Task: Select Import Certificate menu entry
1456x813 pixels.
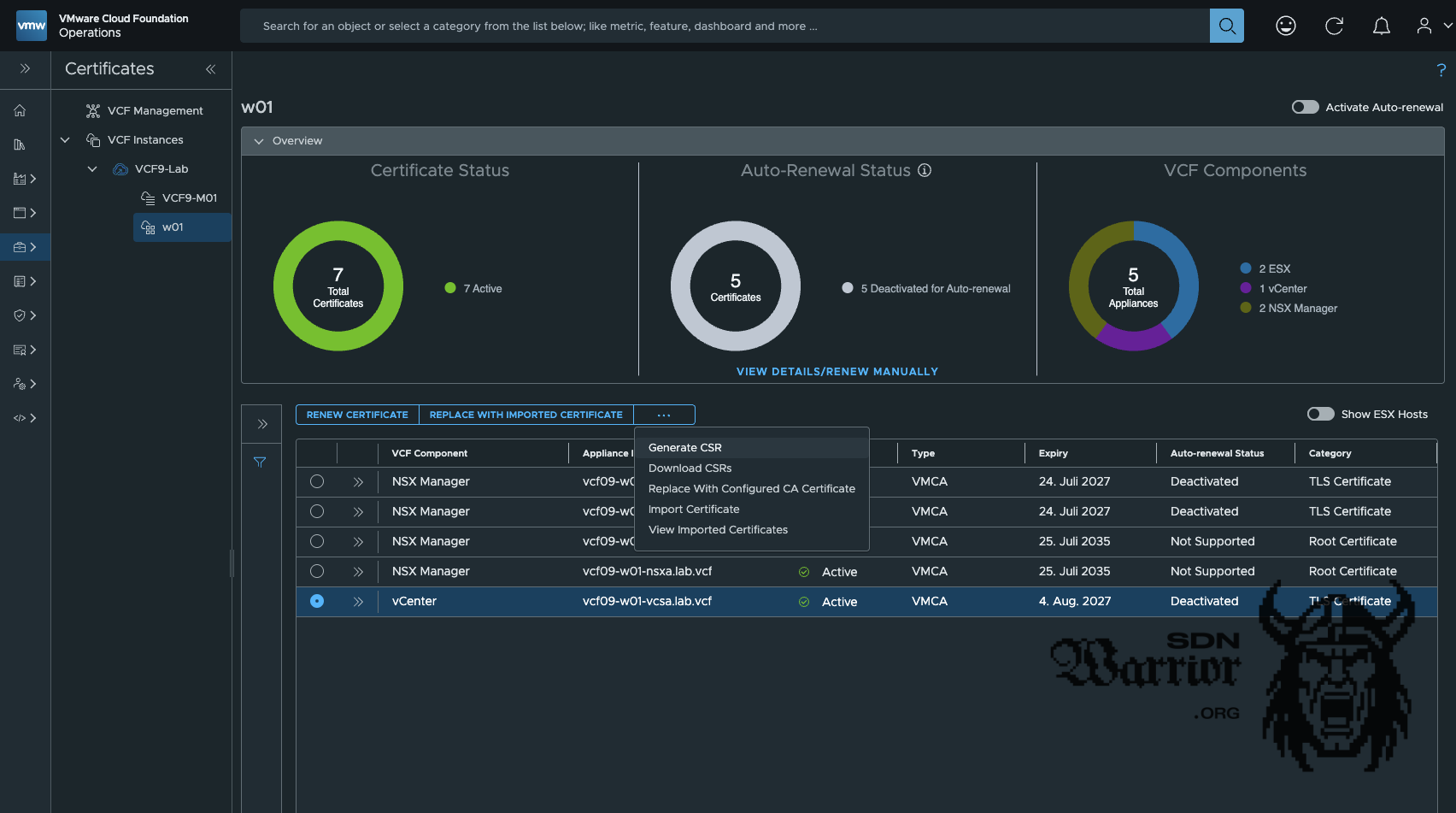Action: pos(693,510)
